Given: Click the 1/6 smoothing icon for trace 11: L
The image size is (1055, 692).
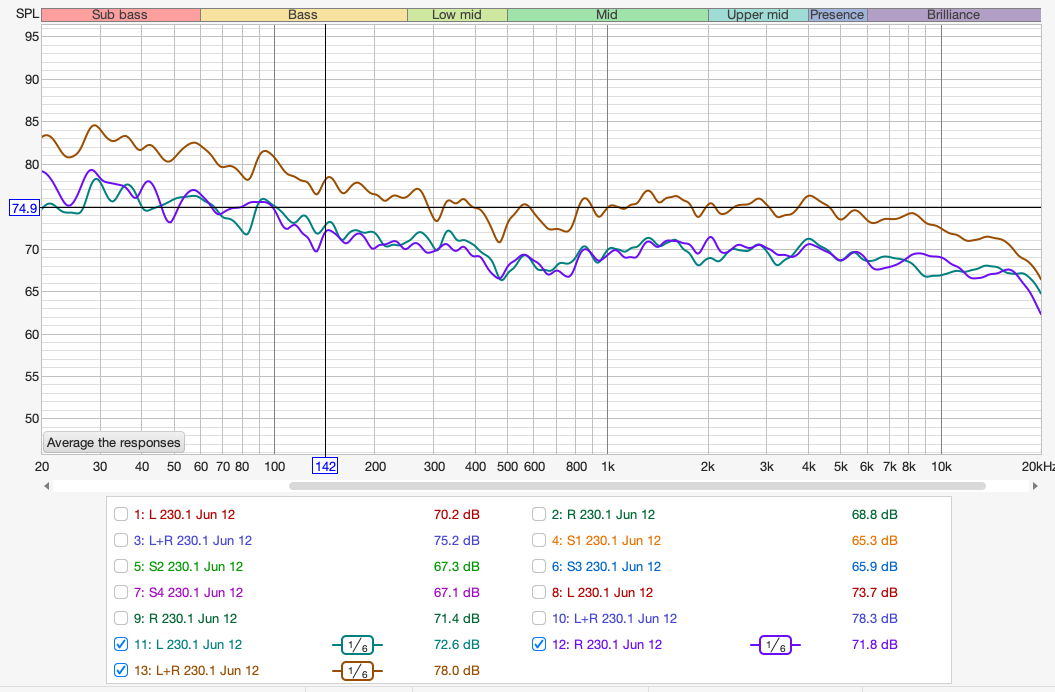Looking at the screenshot, I should pyautogui.click(x=358, y=645).
